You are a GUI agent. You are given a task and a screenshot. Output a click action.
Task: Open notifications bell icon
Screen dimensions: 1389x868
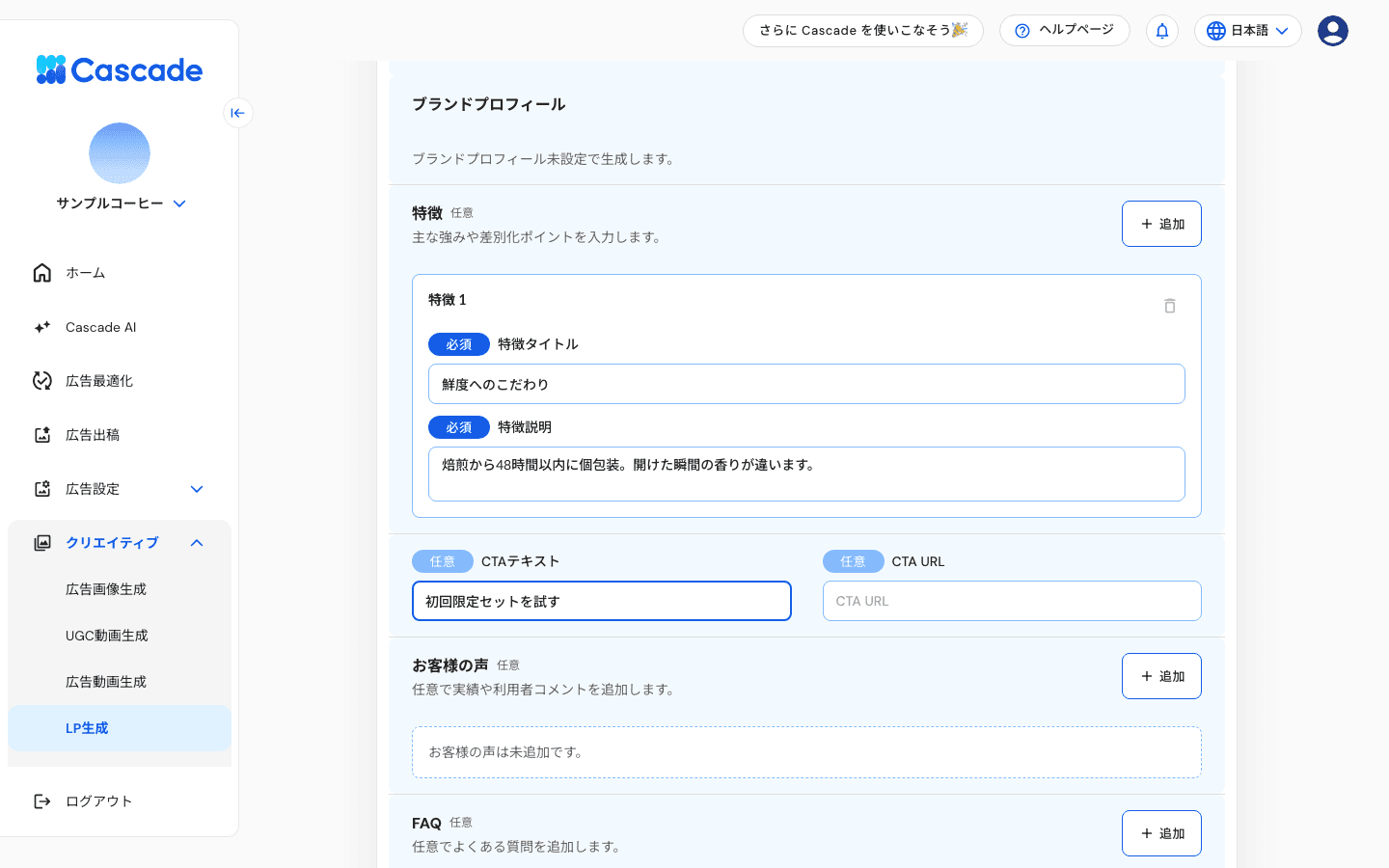tap(1162, 31)
